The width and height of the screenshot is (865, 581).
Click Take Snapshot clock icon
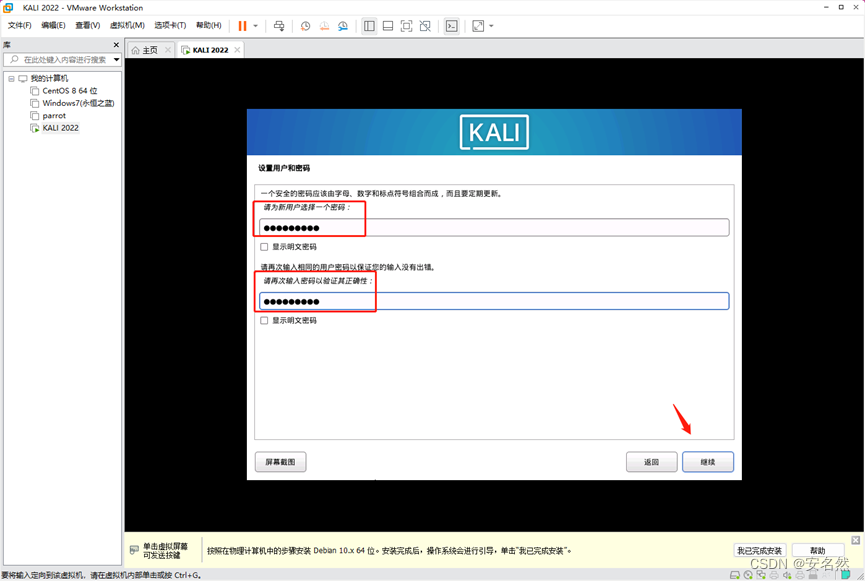[305, 26]
